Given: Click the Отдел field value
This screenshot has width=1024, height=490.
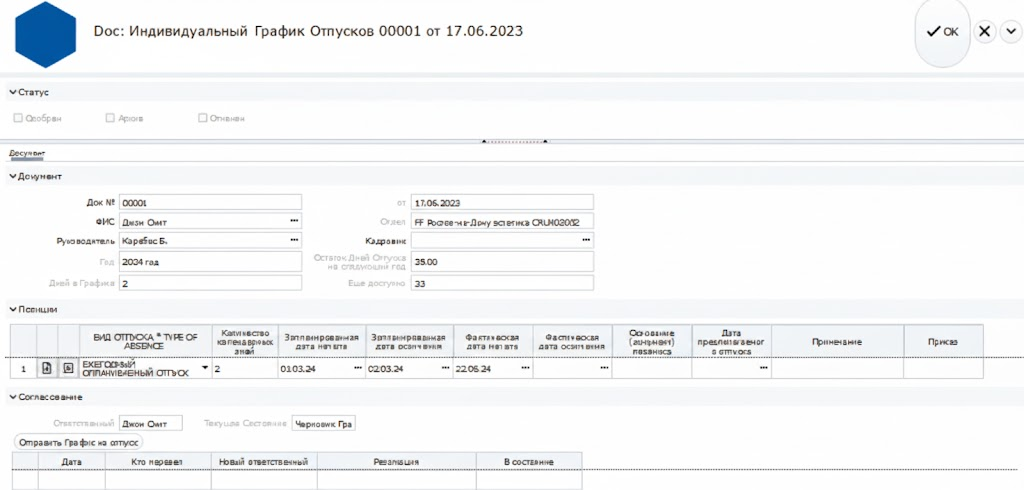Looking at the screenshot, I should [502, 221].
